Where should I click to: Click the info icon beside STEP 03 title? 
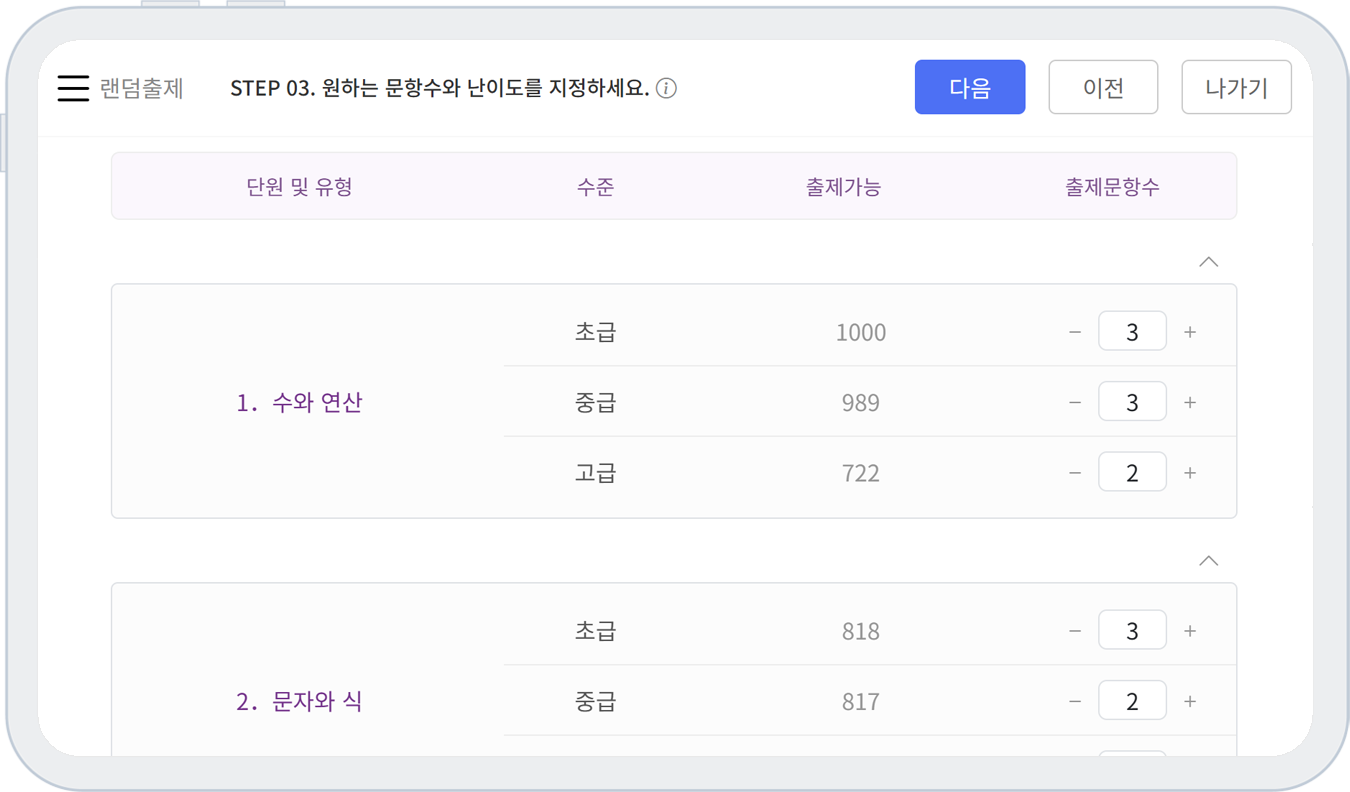click(666, 88)
